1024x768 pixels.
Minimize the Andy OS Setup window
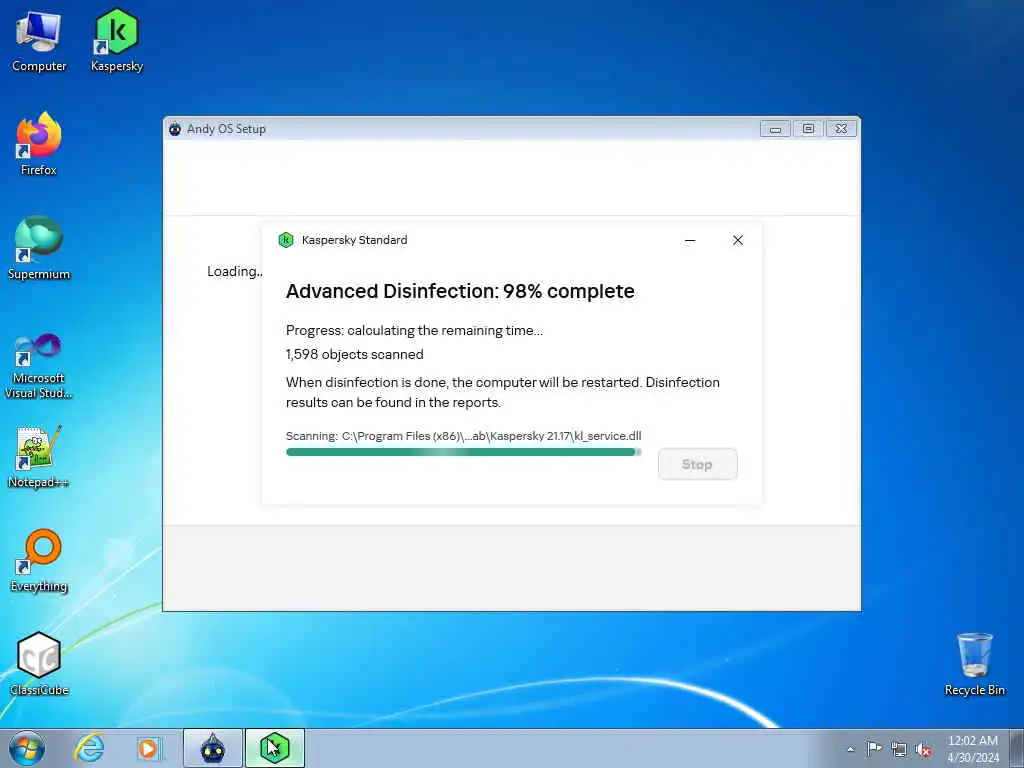click(x=775, y=129)
